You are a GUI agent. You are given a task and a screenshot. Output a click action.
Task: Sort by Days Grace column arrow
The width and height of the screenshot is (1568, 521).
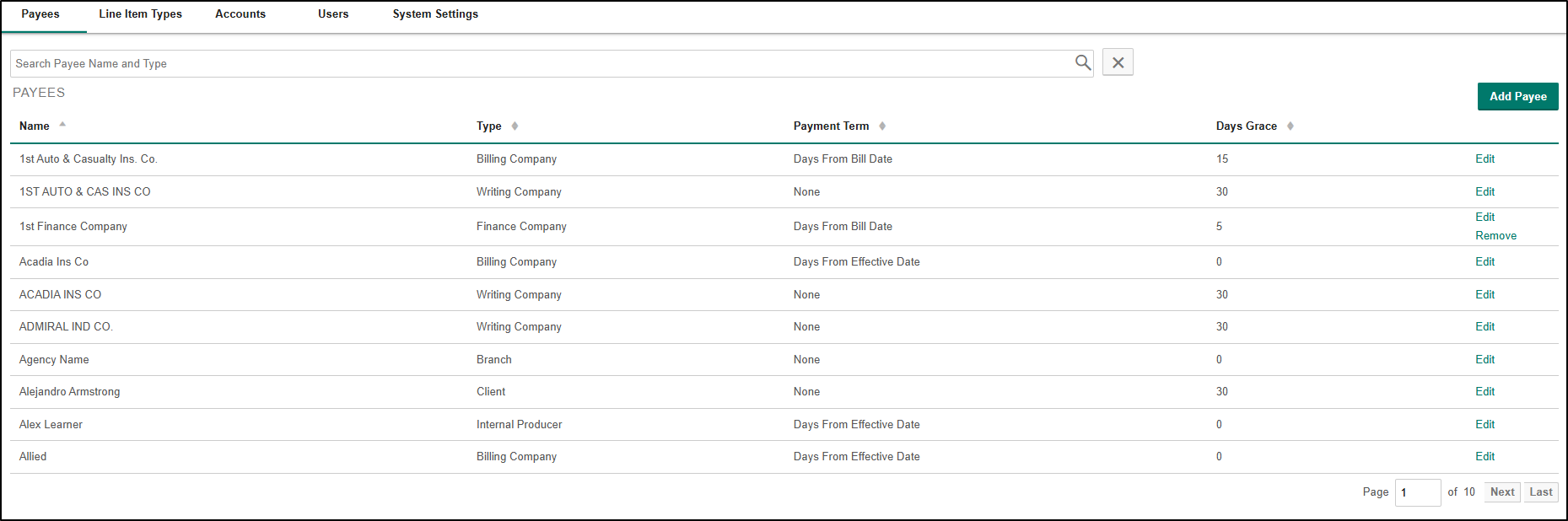1291,126
